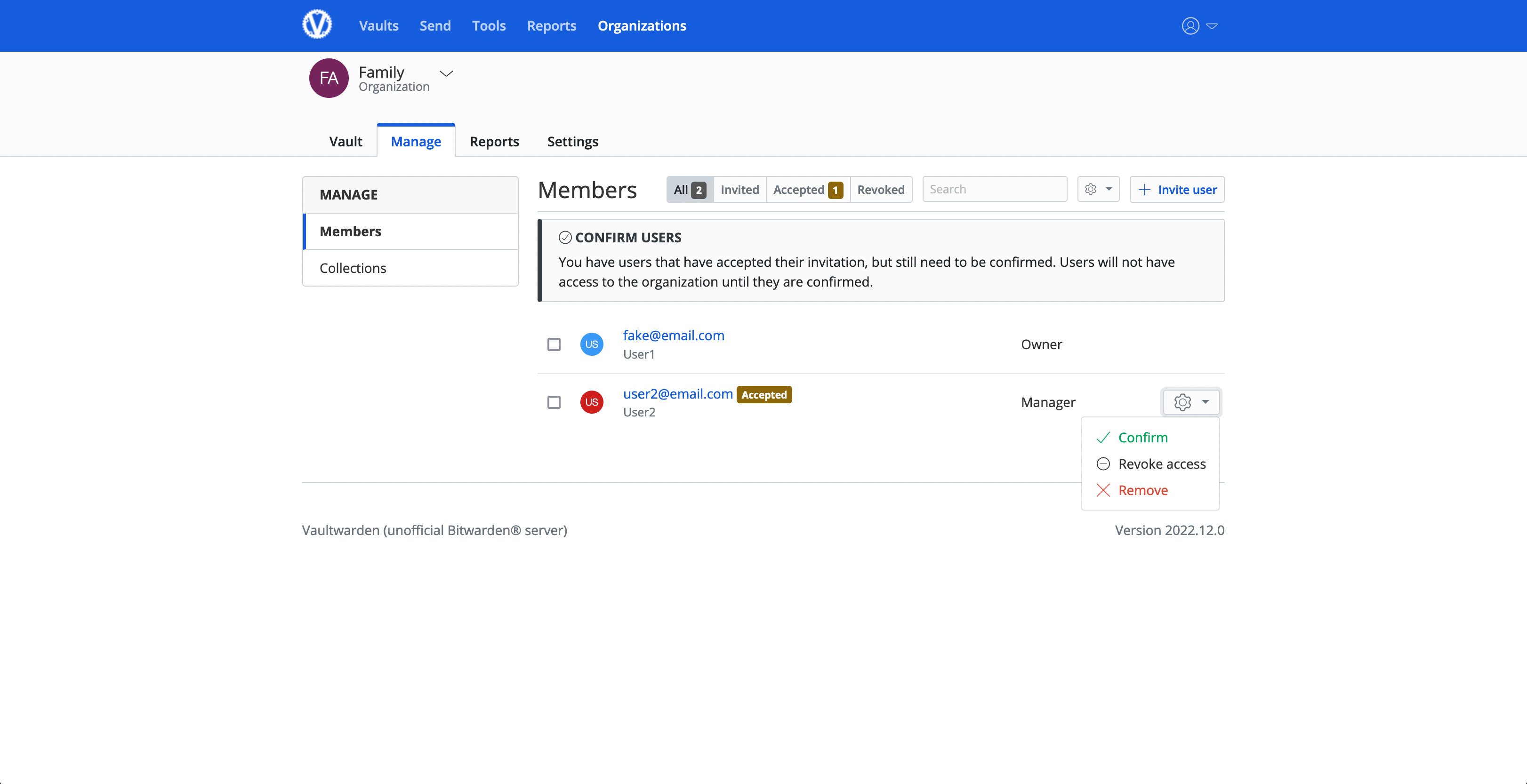Image resolution: width=1527 pixels, height=784 pixels.
Task: Open the user2@email.com member link
Action: click(677, 393)
